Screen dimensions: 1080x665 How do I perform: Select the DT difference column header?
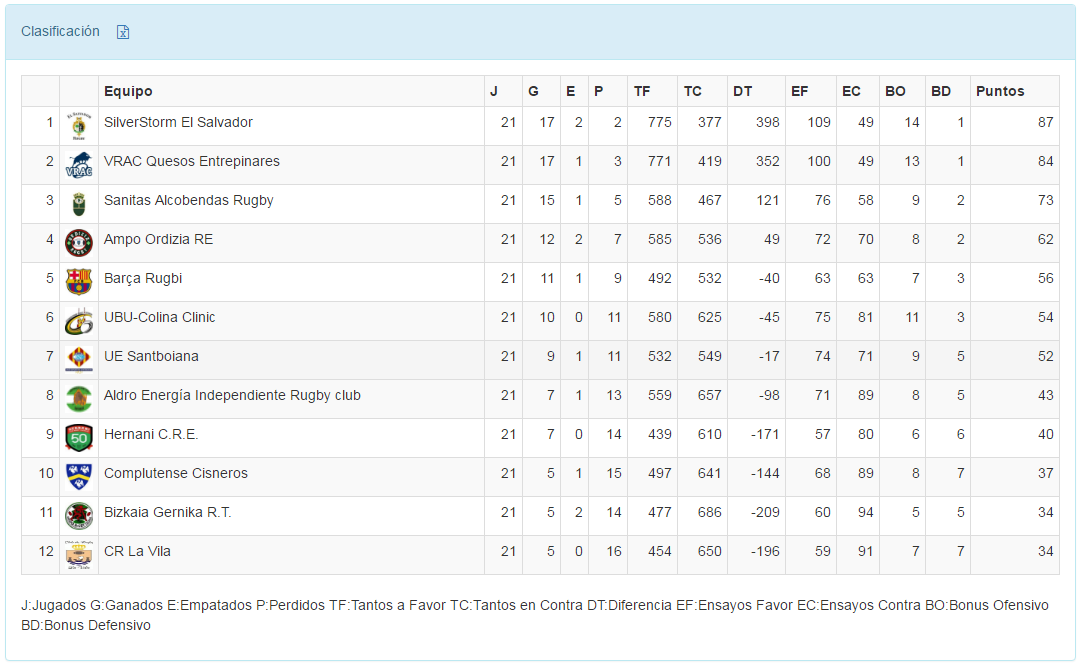[742, 91]
